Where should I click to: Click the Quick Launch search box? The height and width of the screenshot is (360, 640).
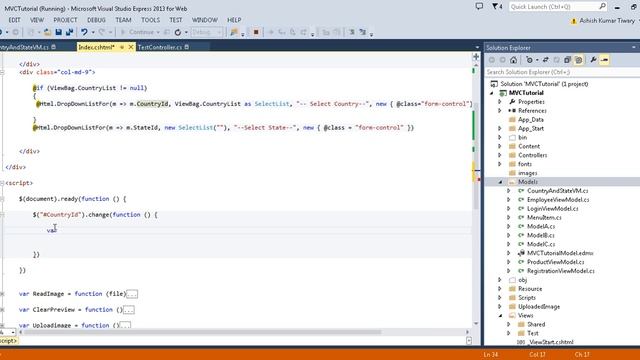tap(558, 7)
